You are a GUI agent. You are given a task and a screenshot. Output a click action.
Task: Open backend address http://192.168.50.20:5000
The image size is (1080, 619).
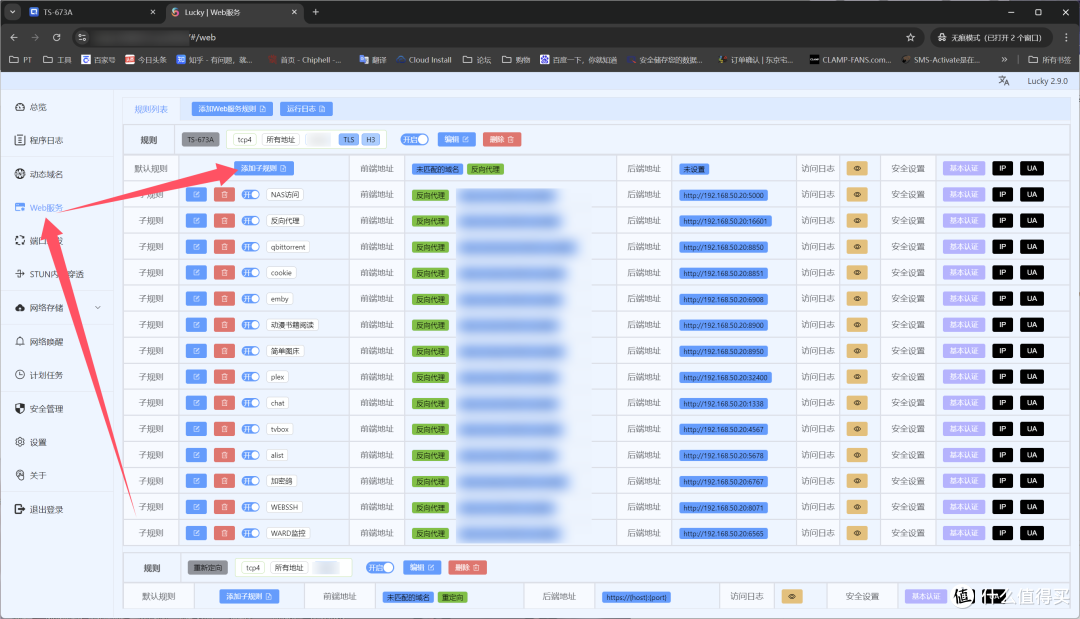tap(723, 196)
